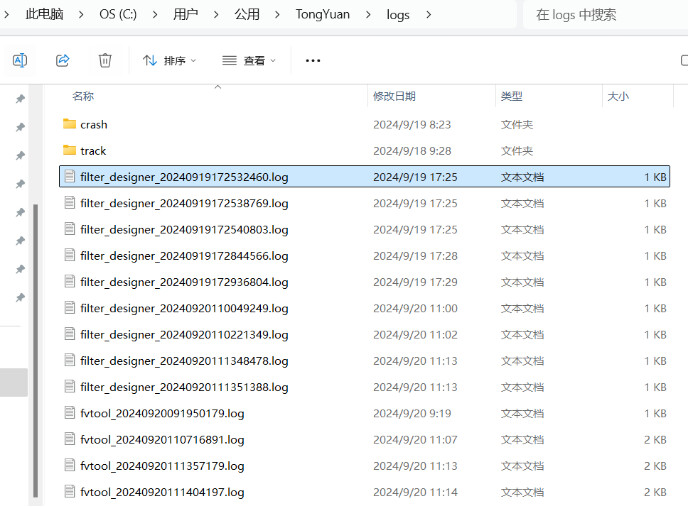Select the track folder icon

click(x=69, y=150)
